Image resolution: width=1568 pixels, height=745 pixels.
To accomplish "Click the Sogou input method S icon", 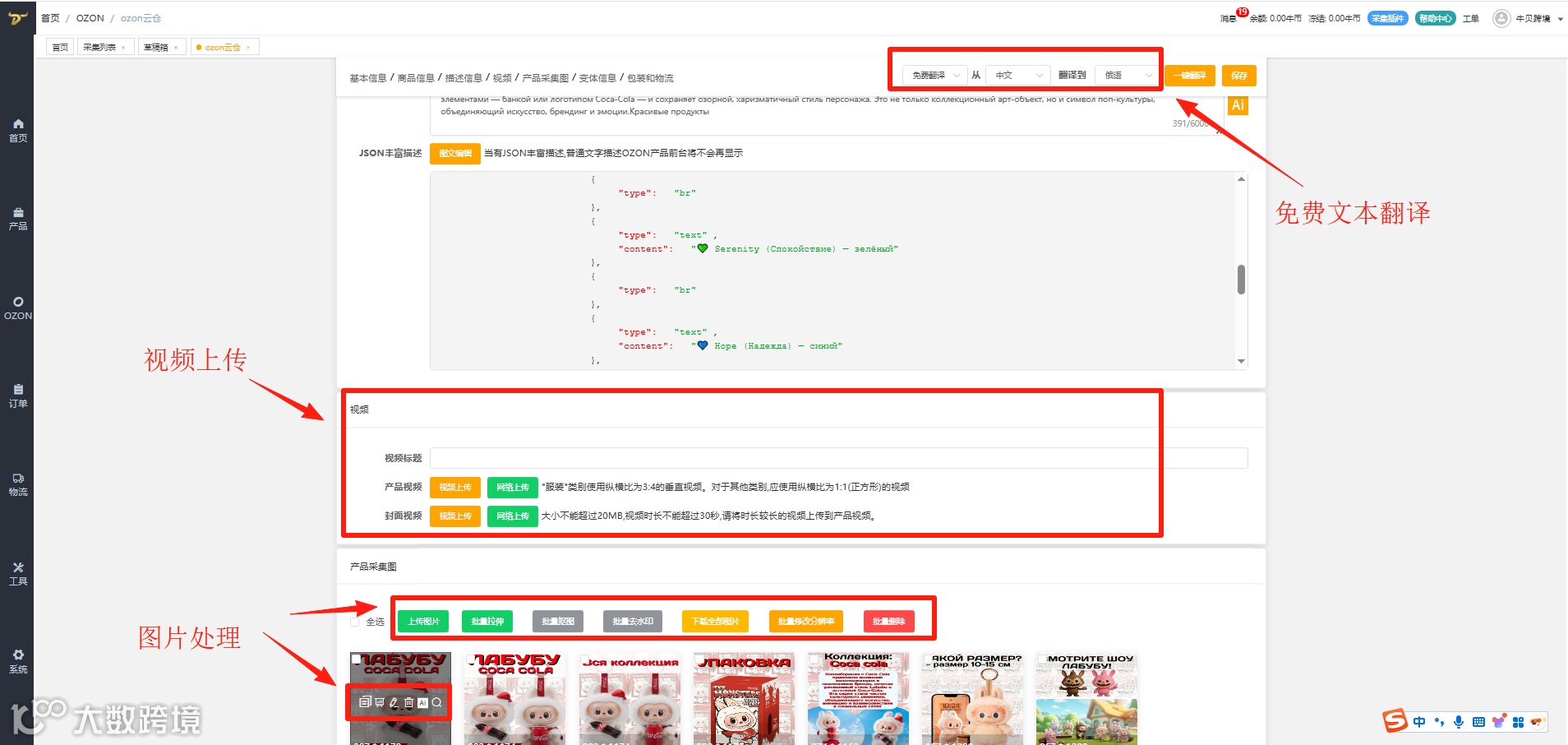I will (x=1395, y=721).
